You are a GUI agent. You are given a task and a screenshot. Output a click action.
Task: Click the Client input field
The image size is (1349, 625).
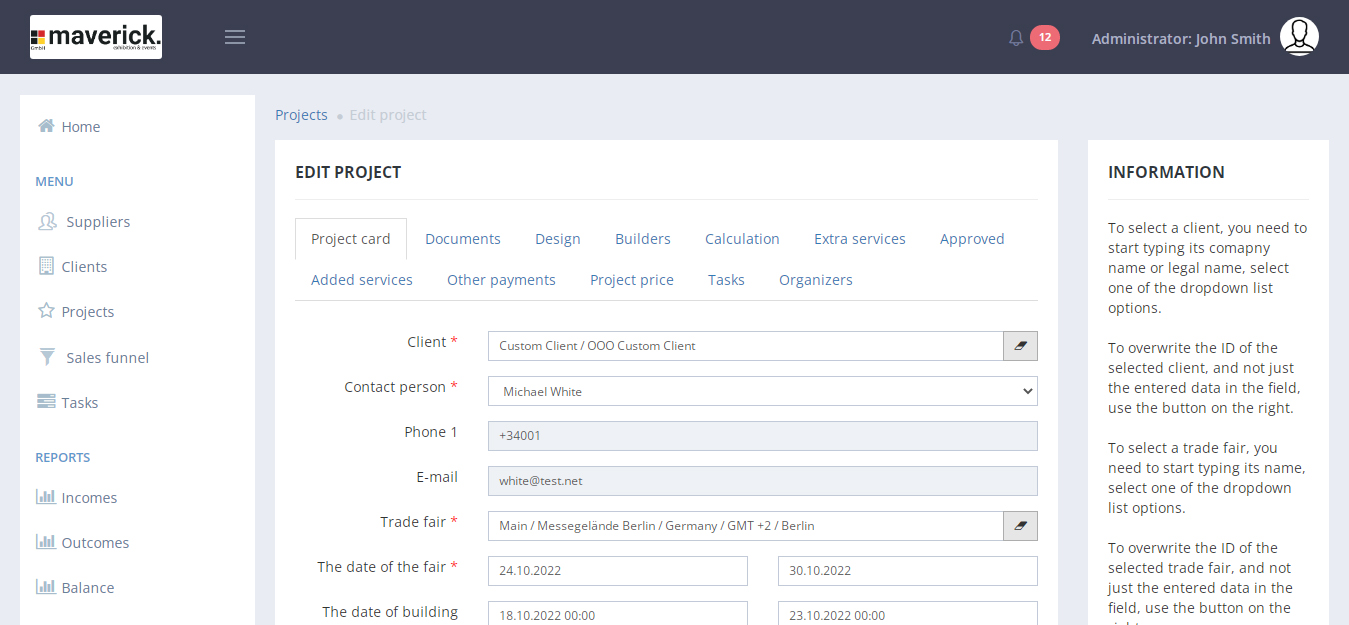tap(745, 346)
